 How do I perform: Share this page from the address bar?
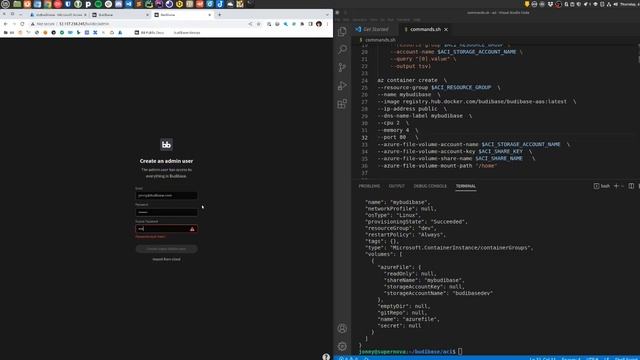coord(250,24)
